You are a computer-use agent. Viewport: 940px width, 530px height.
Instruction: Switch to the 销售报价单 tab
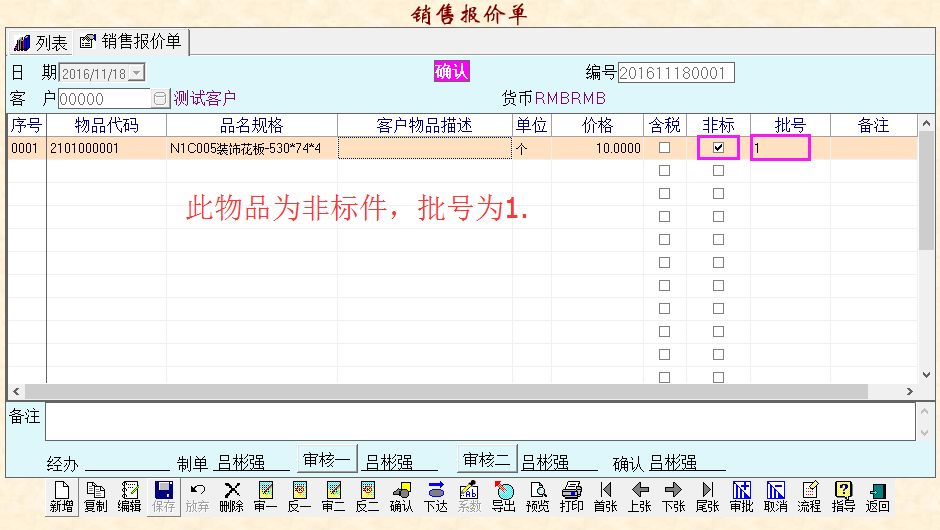pyautogui.click(x=131, y=41)
